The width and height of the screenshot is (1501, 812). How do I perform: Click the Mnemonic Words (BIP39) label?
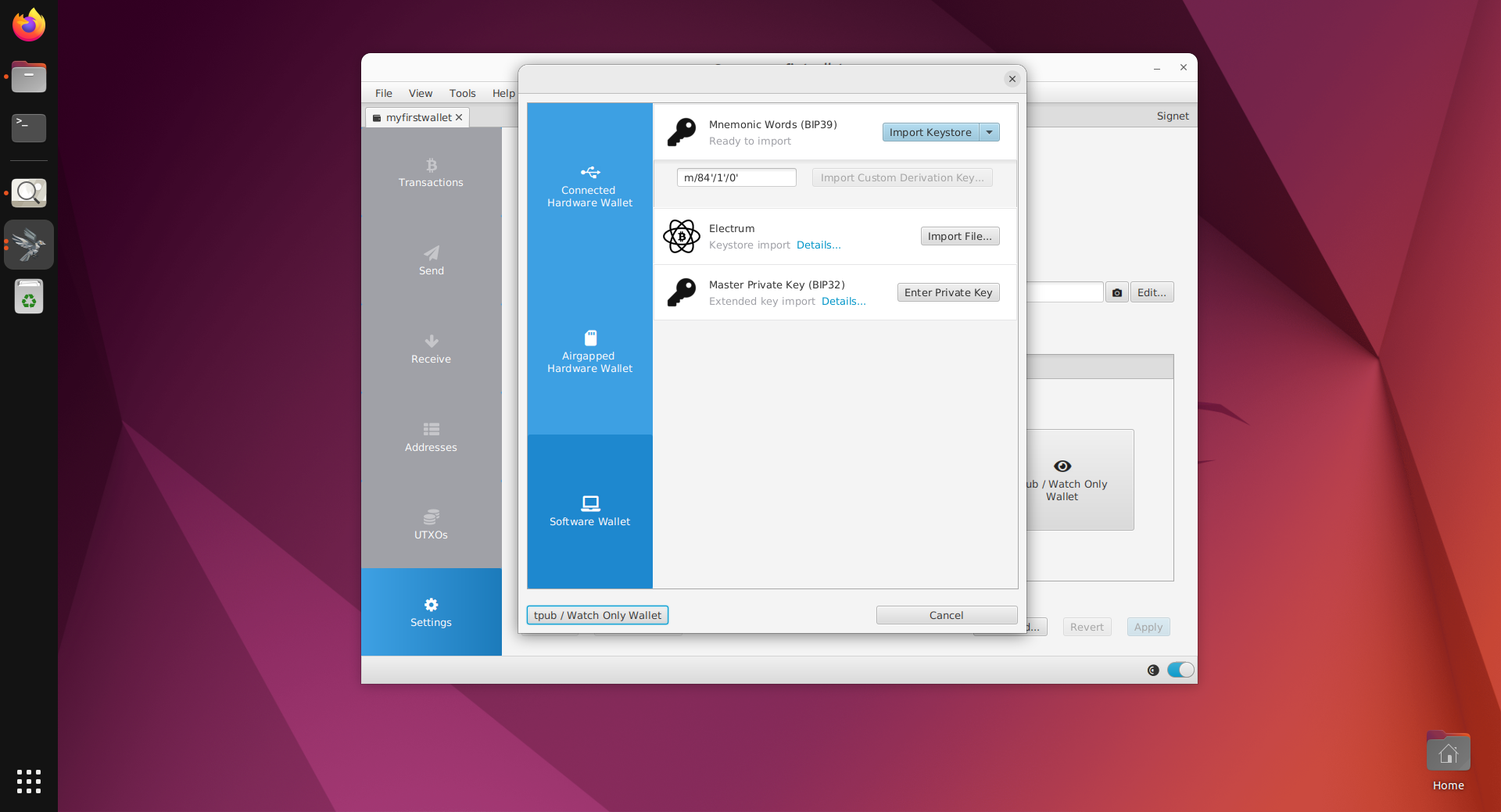point(772,124)
